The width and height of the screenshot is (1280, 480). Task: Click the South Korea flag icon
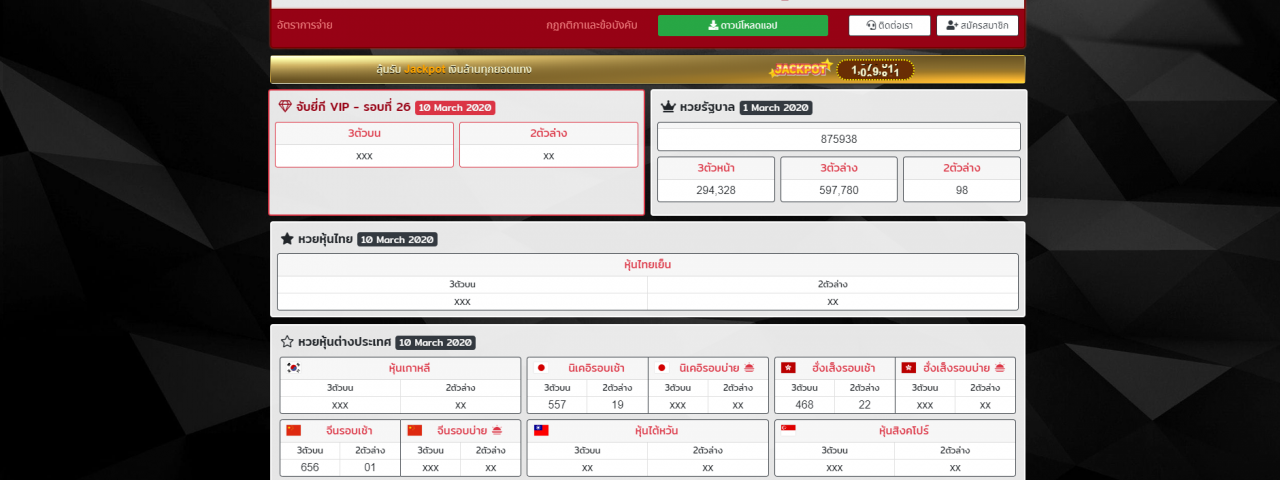pos(293,368)
